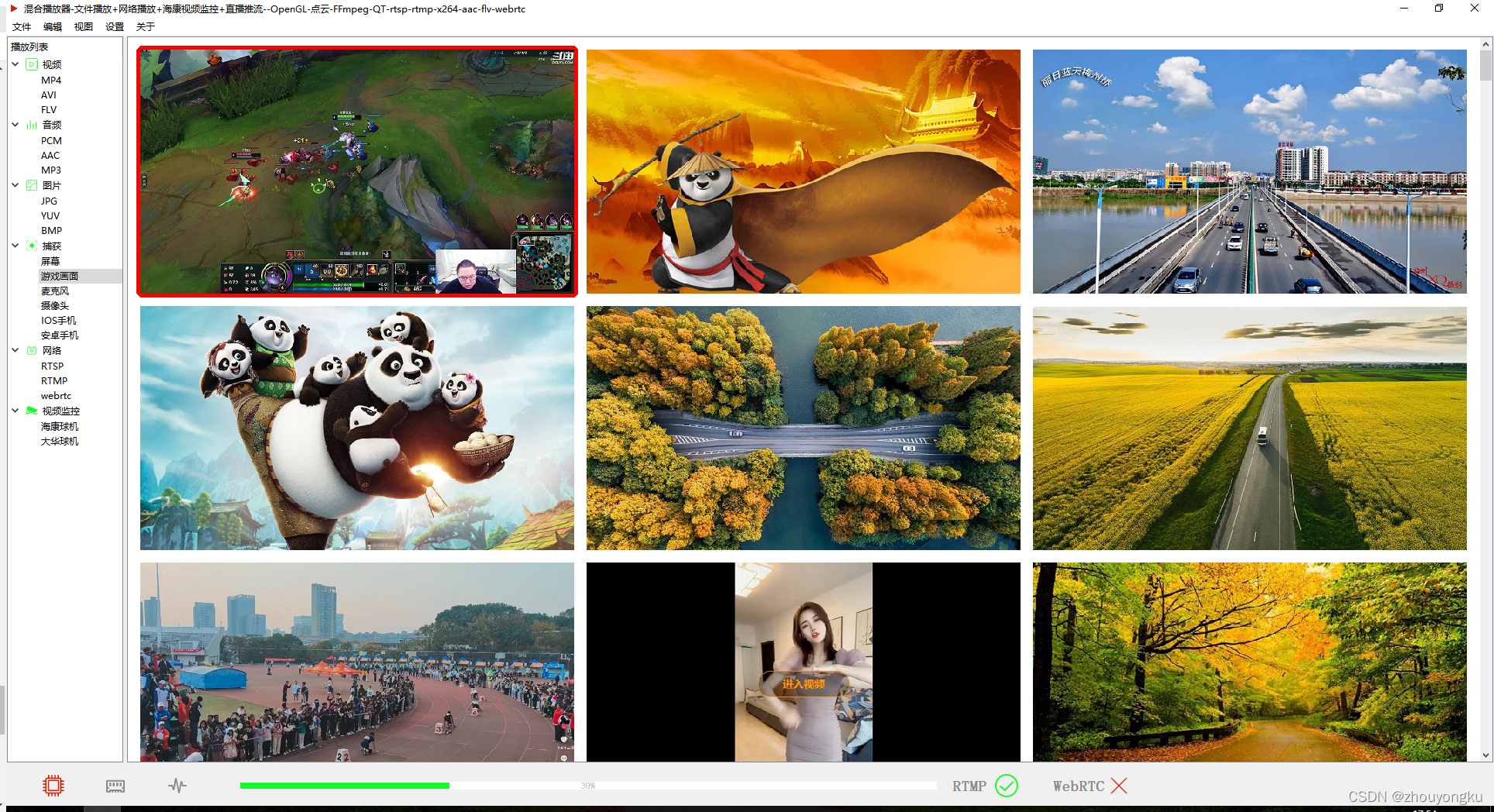1494x812 pixels.
Task: Select 游戏画面 capture item
Action: pos(60,276)
